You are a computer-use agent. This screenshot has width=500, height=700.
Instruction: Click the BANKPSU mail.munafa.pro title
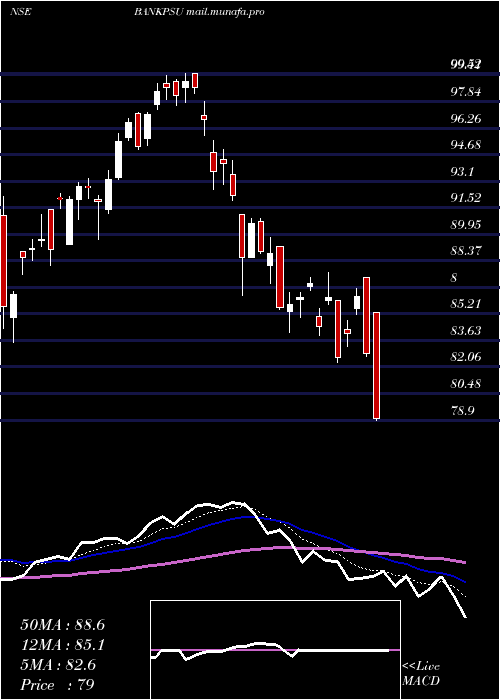pyautogui.click(x=199, y=12)
